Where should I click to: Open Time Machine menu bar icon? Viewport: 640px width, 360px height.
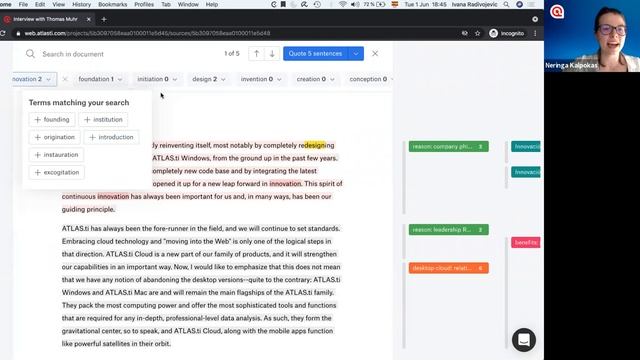(317, 4)
